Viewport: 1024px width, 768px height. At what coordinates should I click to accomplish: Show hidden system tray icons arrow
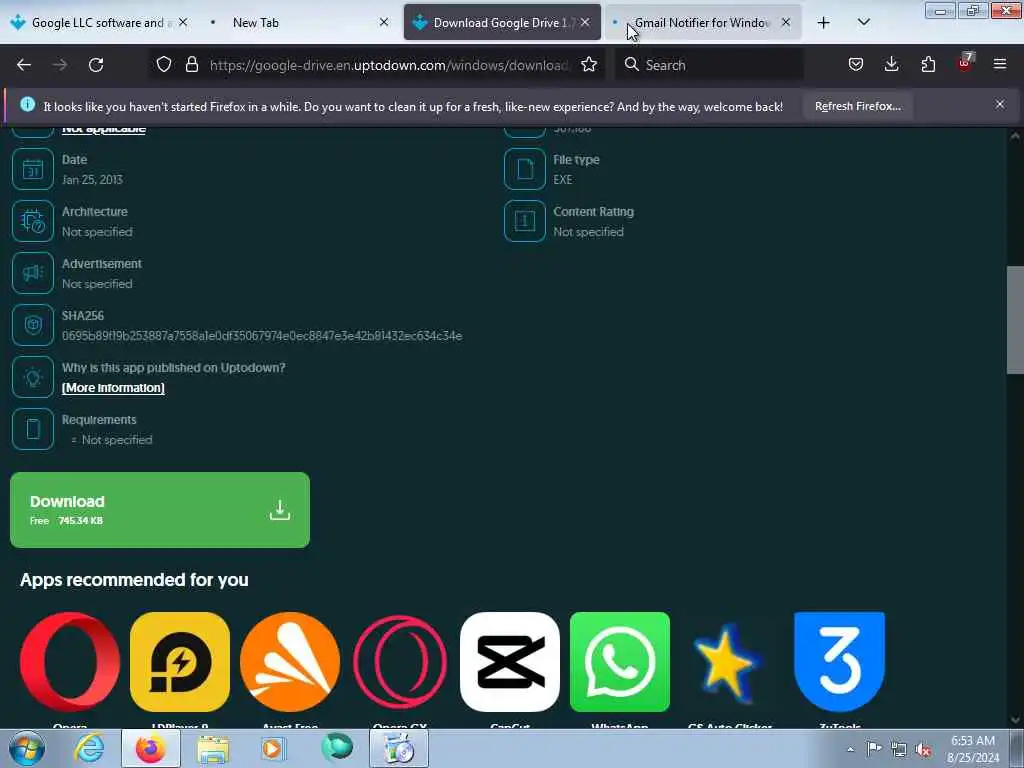click(850, 749)
